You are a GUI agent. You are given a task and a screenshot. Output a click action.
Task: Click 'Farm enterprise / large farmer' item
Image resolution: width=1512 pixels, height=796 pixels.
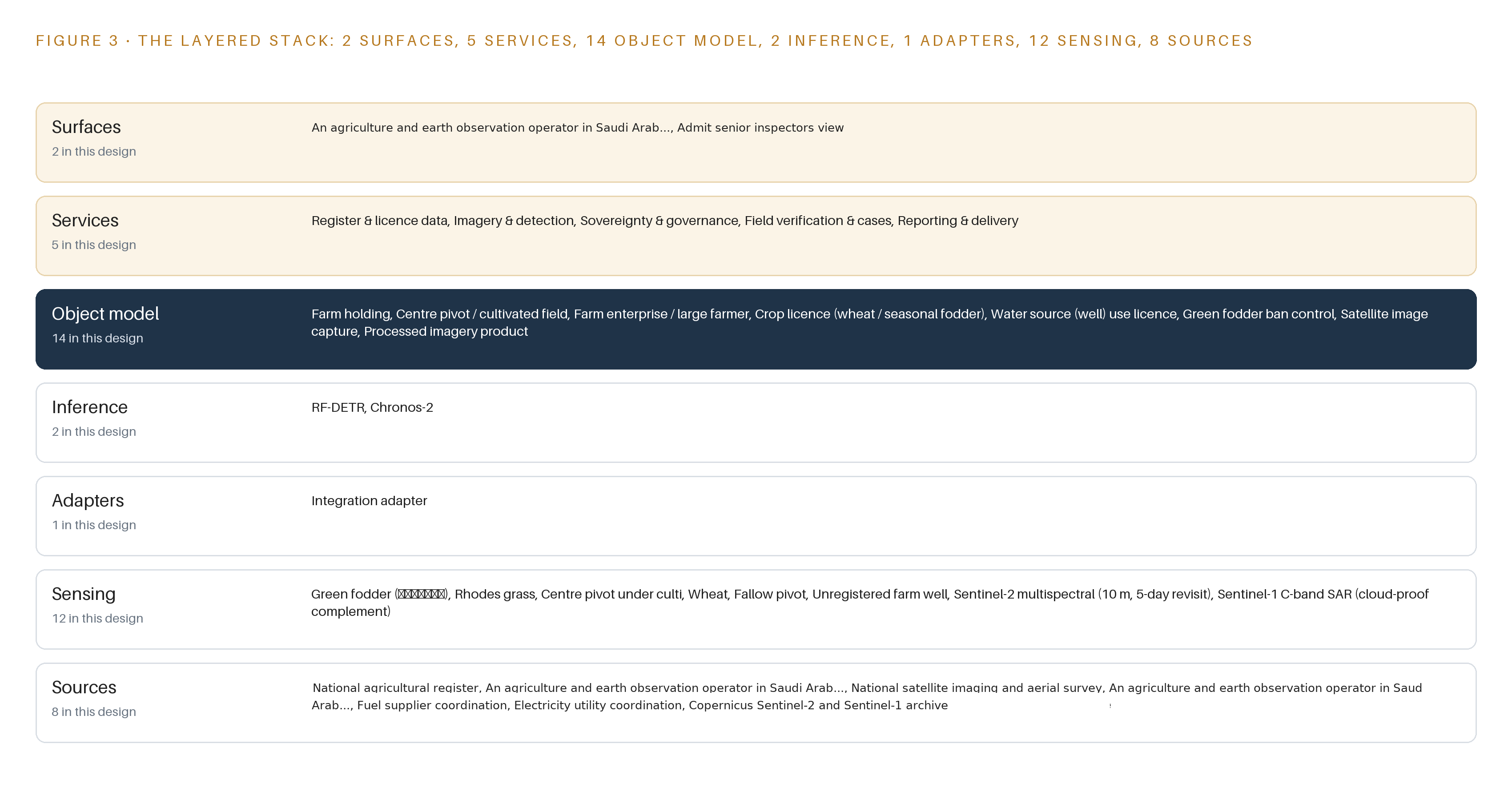click(661, 314)
